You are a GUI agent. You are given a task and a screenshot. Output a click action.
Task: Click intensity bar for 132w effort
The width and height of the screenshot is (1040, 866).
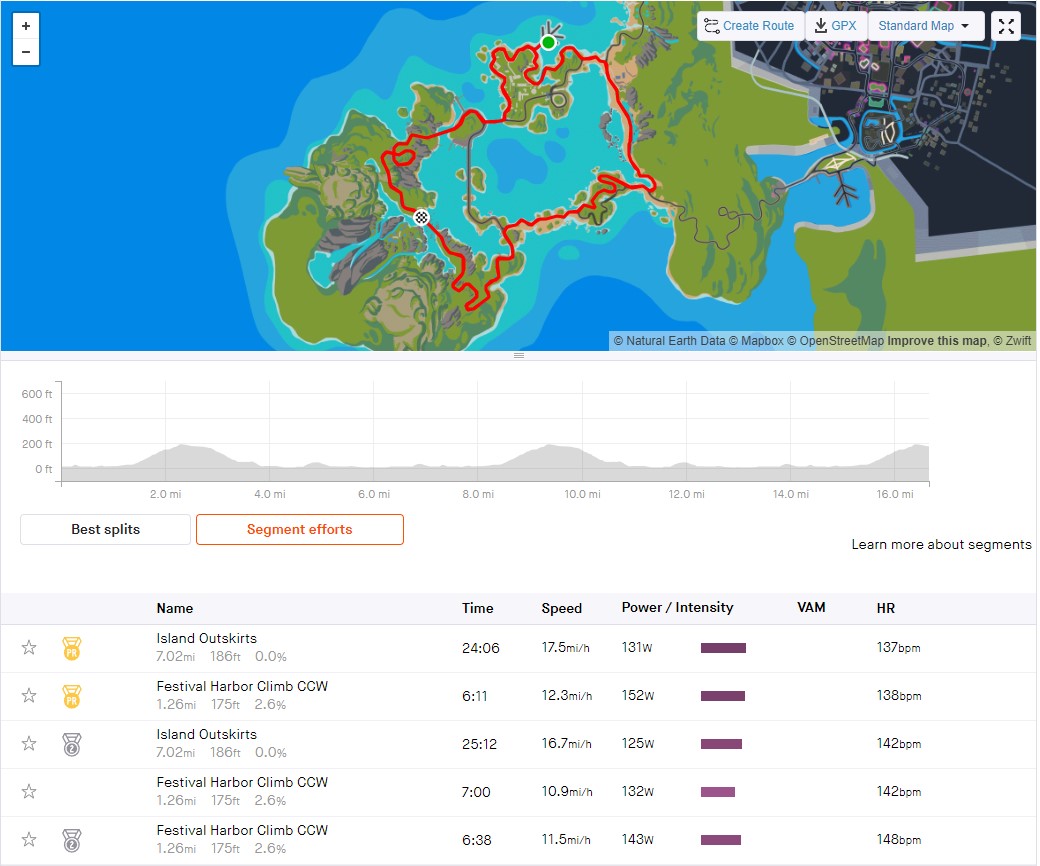[x=719, y=793]
